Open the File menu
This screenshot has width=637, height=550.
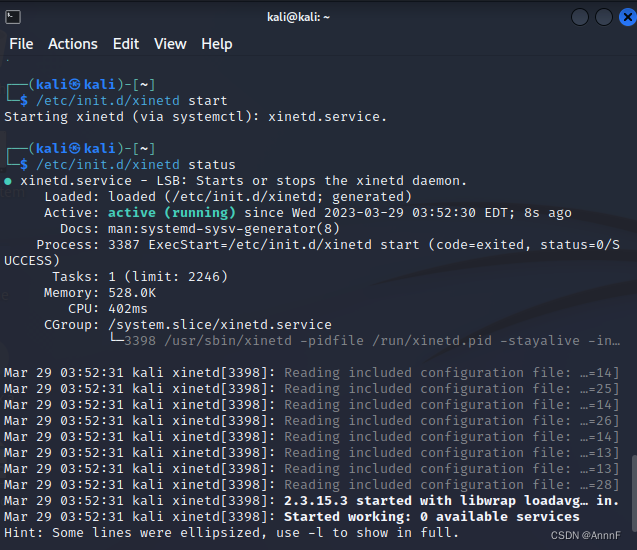click(21, 44)
